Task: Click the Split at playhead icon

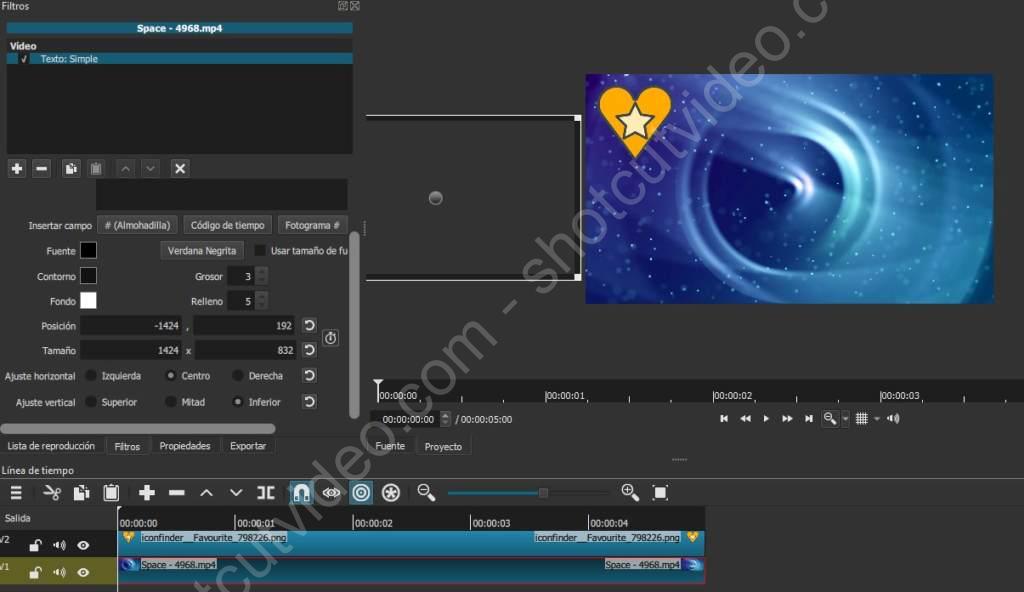Action: point(266,492)
